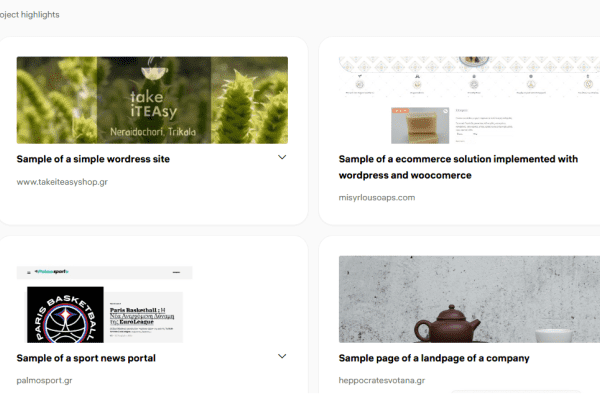The image size is (600, 400).
Task: Click the steaming teacup logo above take iTEAsy
Action: click(154, 69)
